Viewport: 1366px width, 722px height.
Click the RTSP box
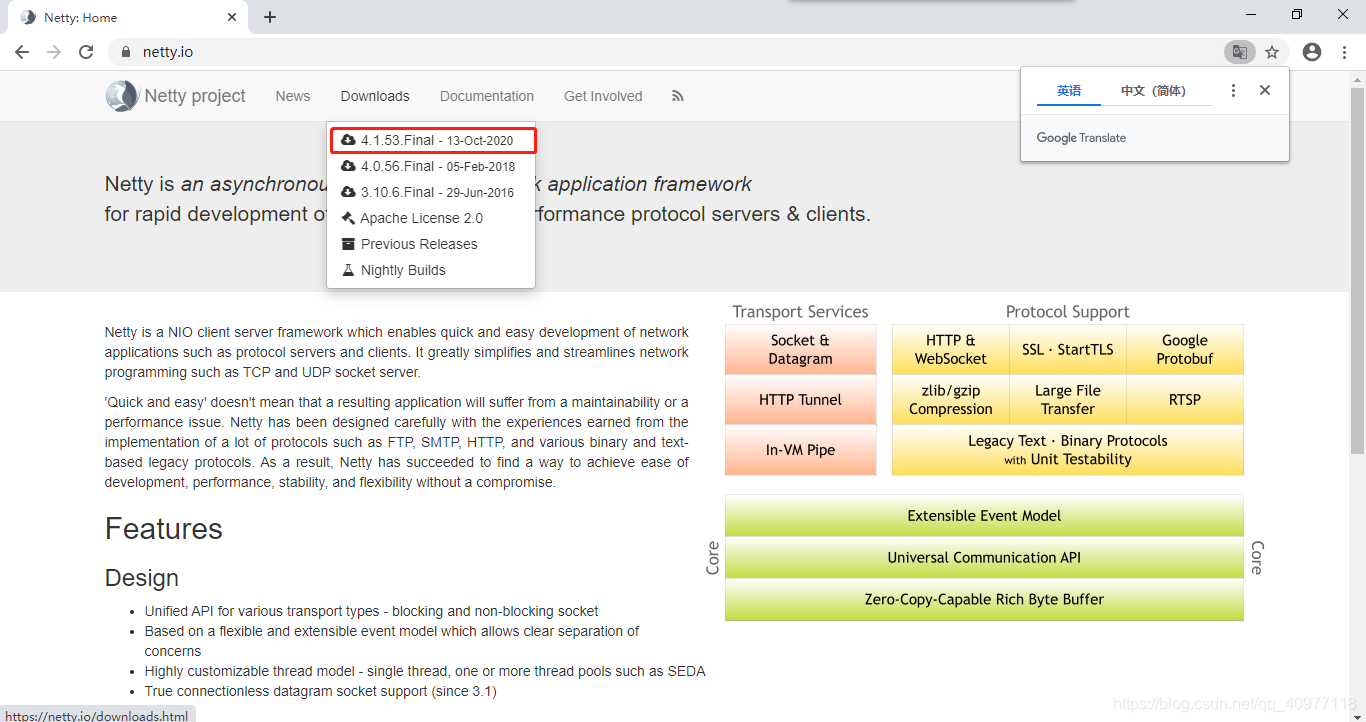pyautogui.click(x=1185, y=399)
